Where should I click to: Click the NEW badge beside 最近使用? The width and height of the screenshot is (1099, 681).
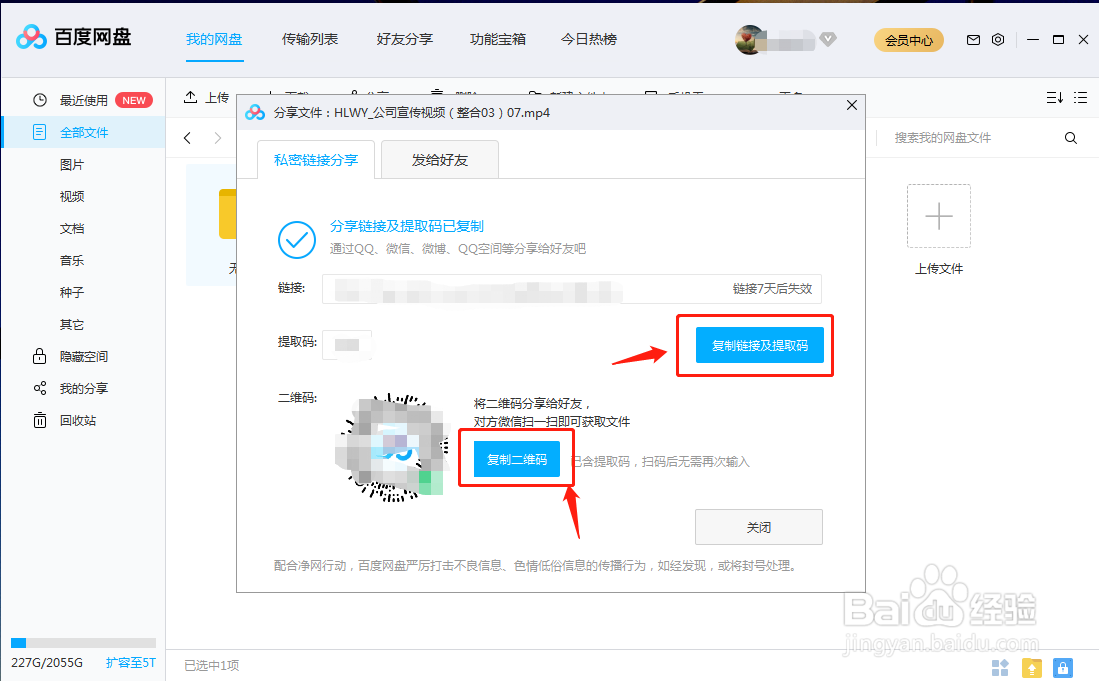[x=134, y=100]
